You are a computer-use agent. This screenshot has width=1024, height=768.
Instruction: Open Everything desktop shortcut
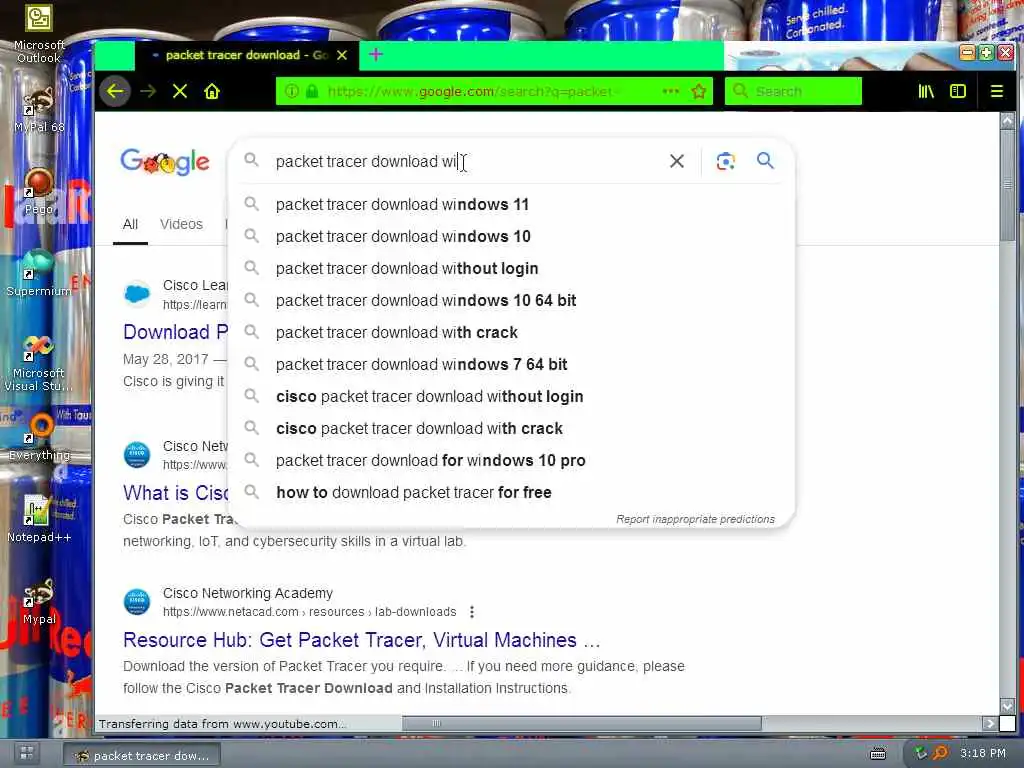(x=39, y=437)
